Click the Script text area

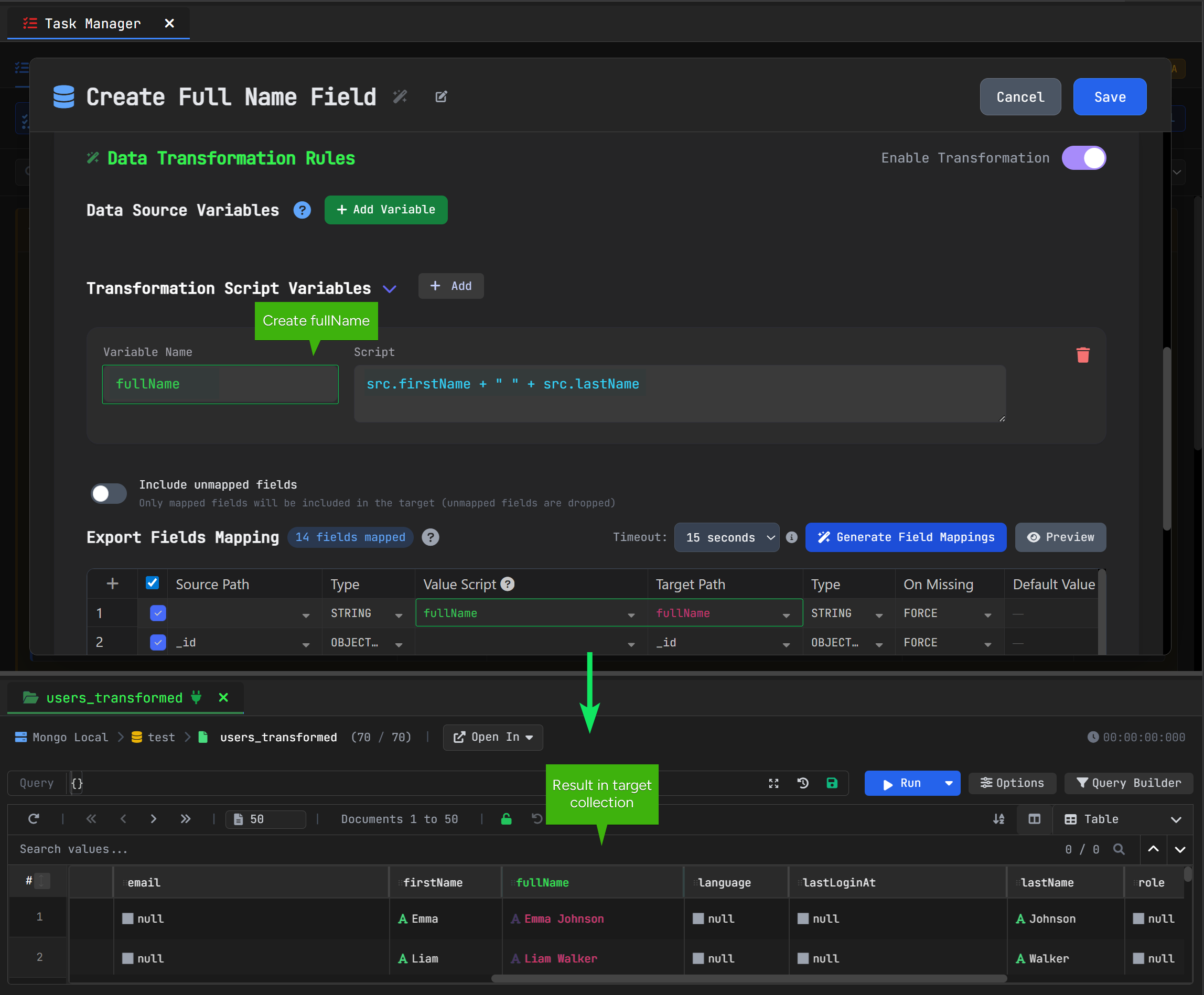tap(680, 394)
